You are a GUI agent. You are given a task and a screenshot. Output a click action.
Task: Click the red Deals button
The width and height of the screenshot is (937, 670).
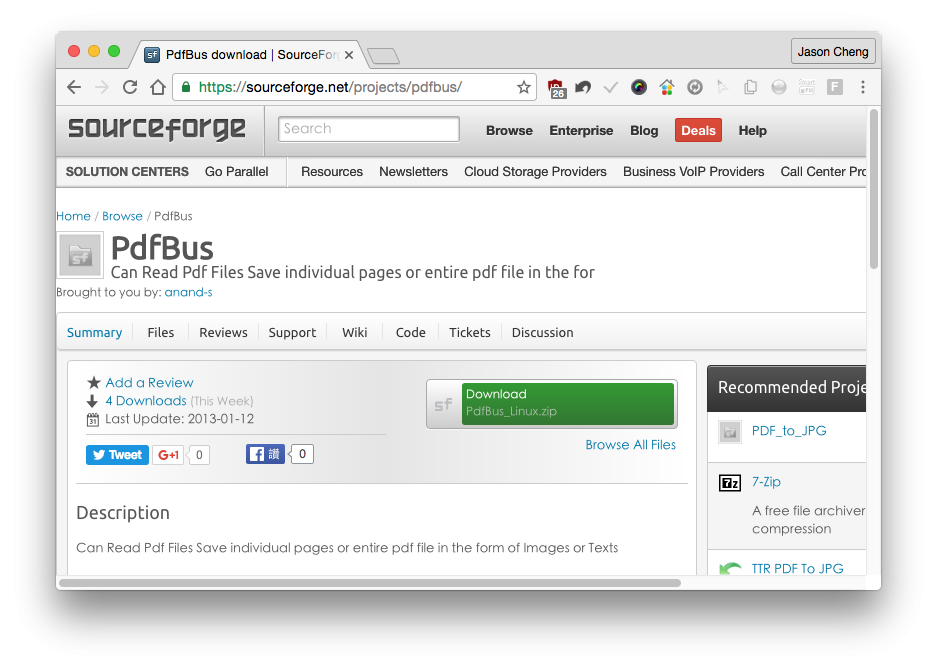click(x=698, y=130)
